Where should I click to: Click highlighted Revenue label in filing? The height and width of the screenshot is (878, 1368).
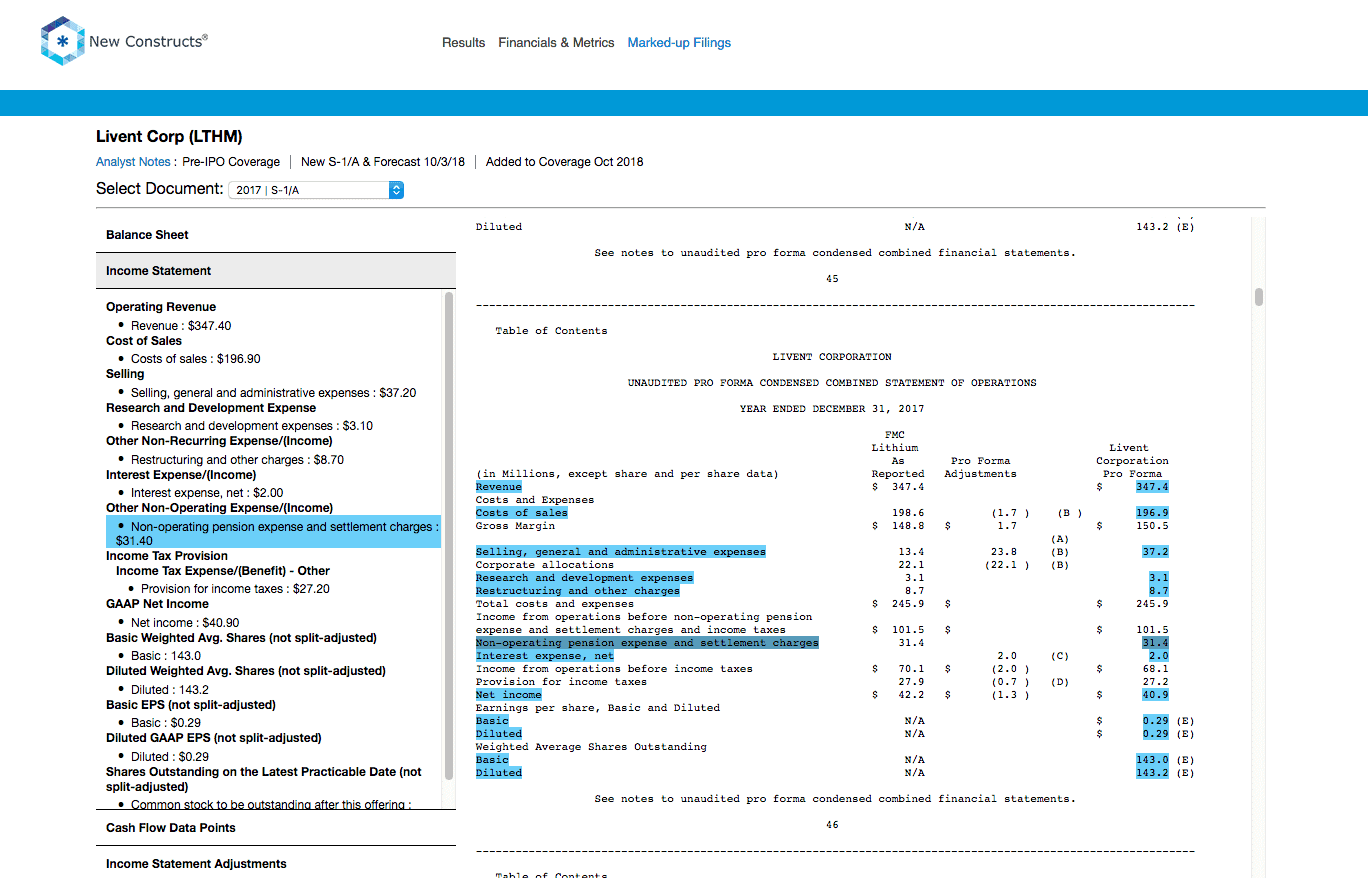pos(499,487)
